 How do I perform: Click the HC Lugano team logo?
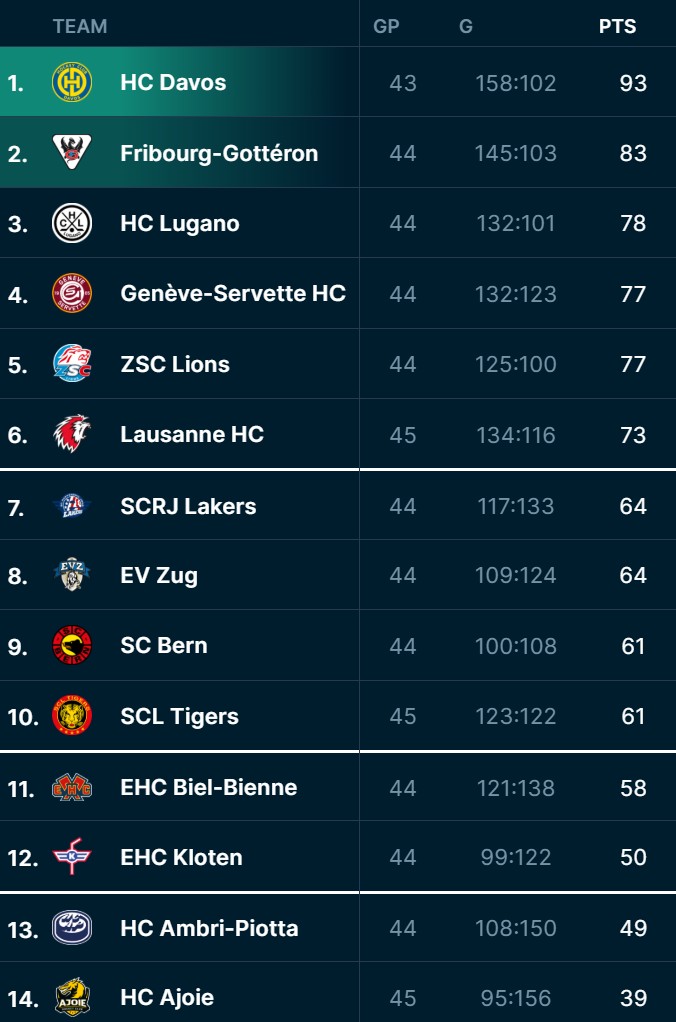tap(72, 223)
